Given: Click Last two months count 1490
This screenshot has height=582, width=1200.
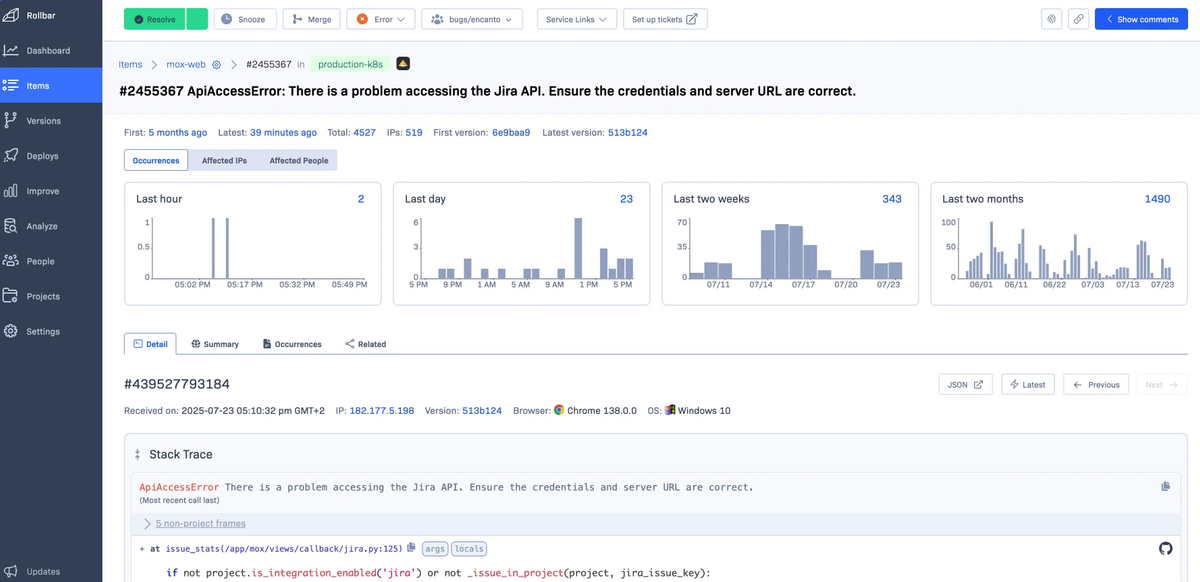Looking at the screenshot, I should 1157,199.
